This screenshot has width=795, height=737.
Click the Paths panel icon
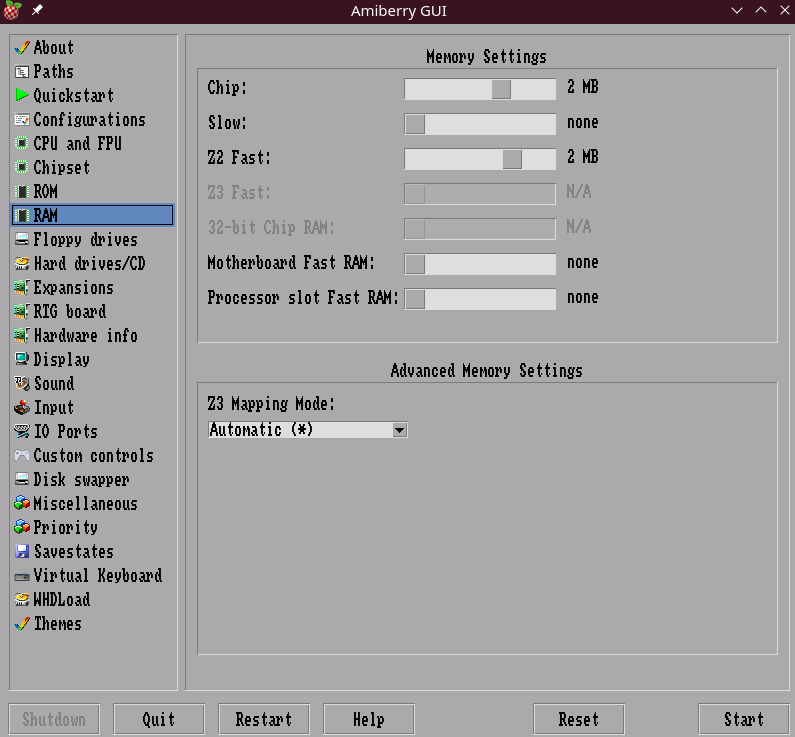coord(22,72)
